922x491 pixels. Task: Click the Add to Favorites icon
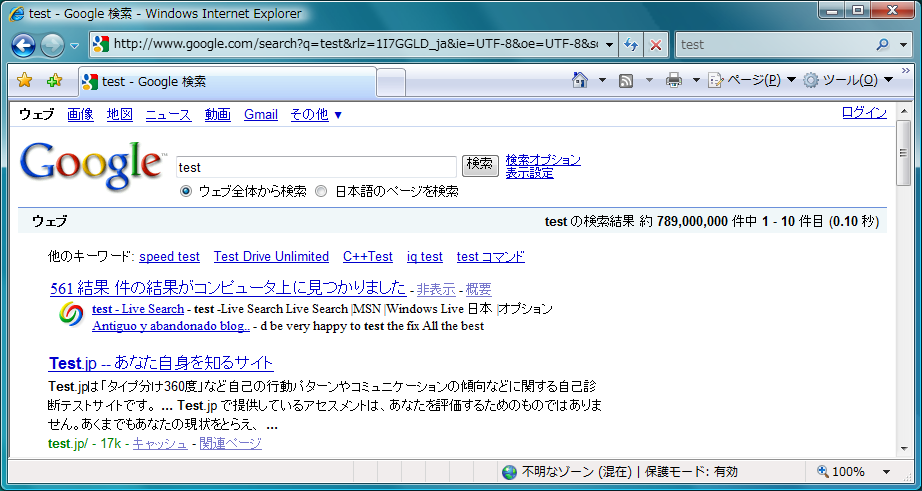54,81
